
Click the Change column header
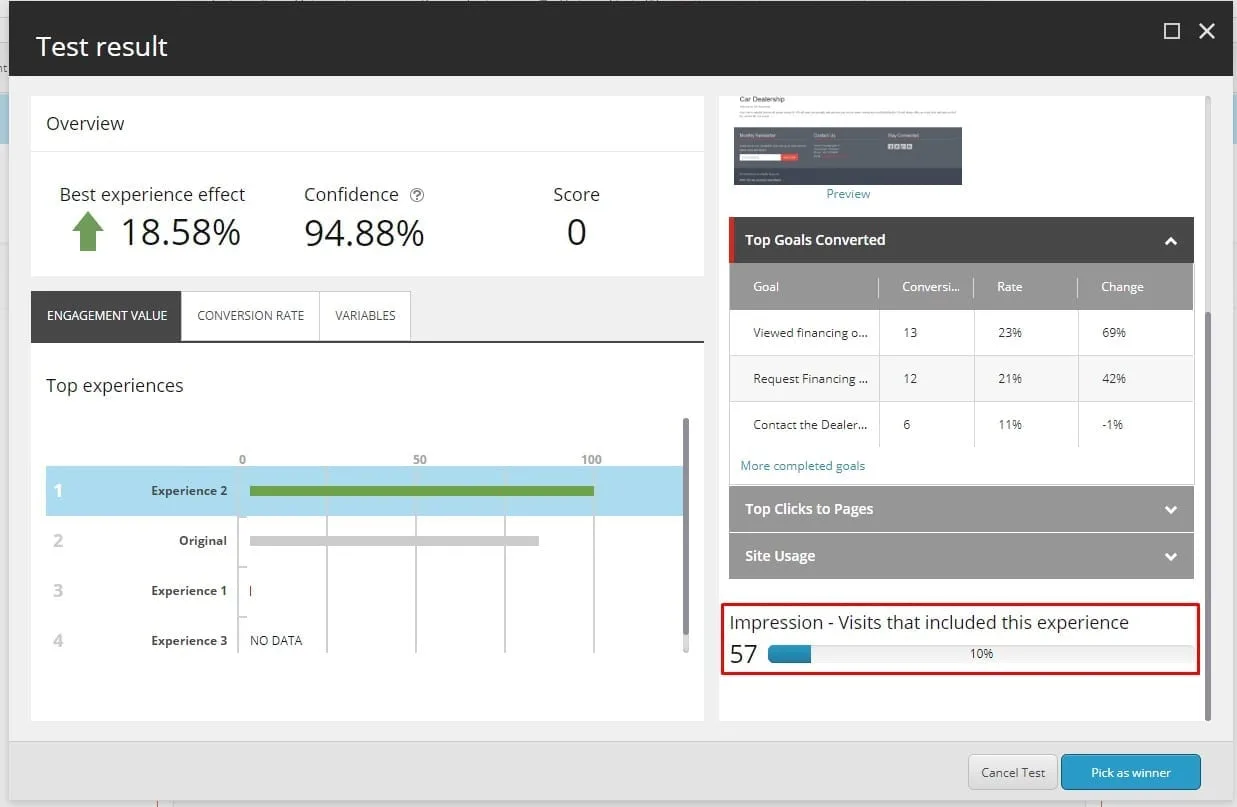pos(1122,287)
